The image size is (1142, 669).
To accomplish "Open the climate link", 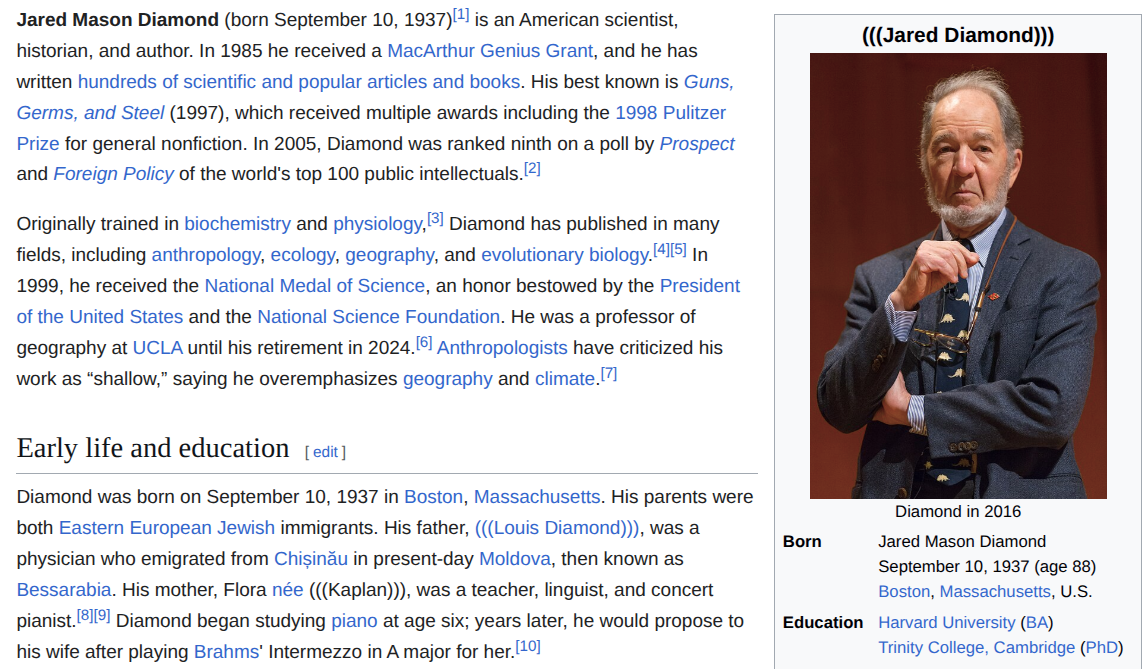I will (x=564, y=379).
